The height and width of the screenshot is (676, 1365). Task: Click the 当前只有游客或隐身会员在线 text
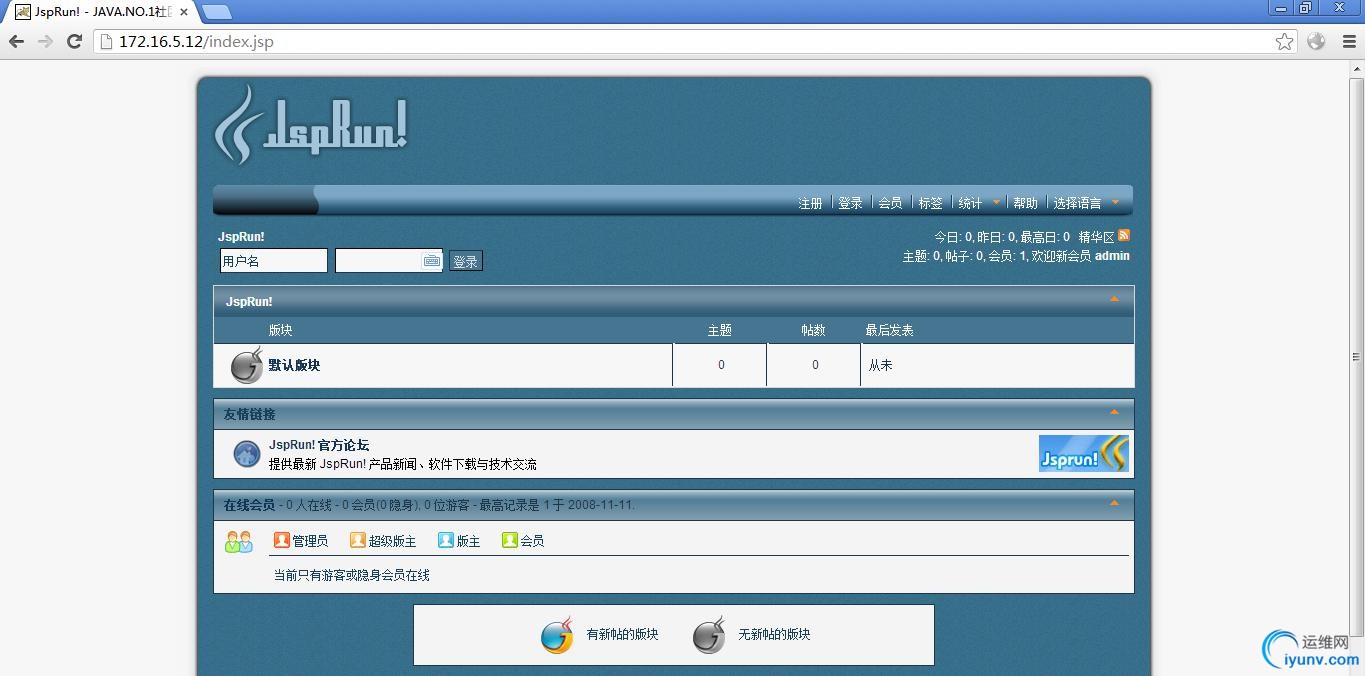[x=352, y=575]
